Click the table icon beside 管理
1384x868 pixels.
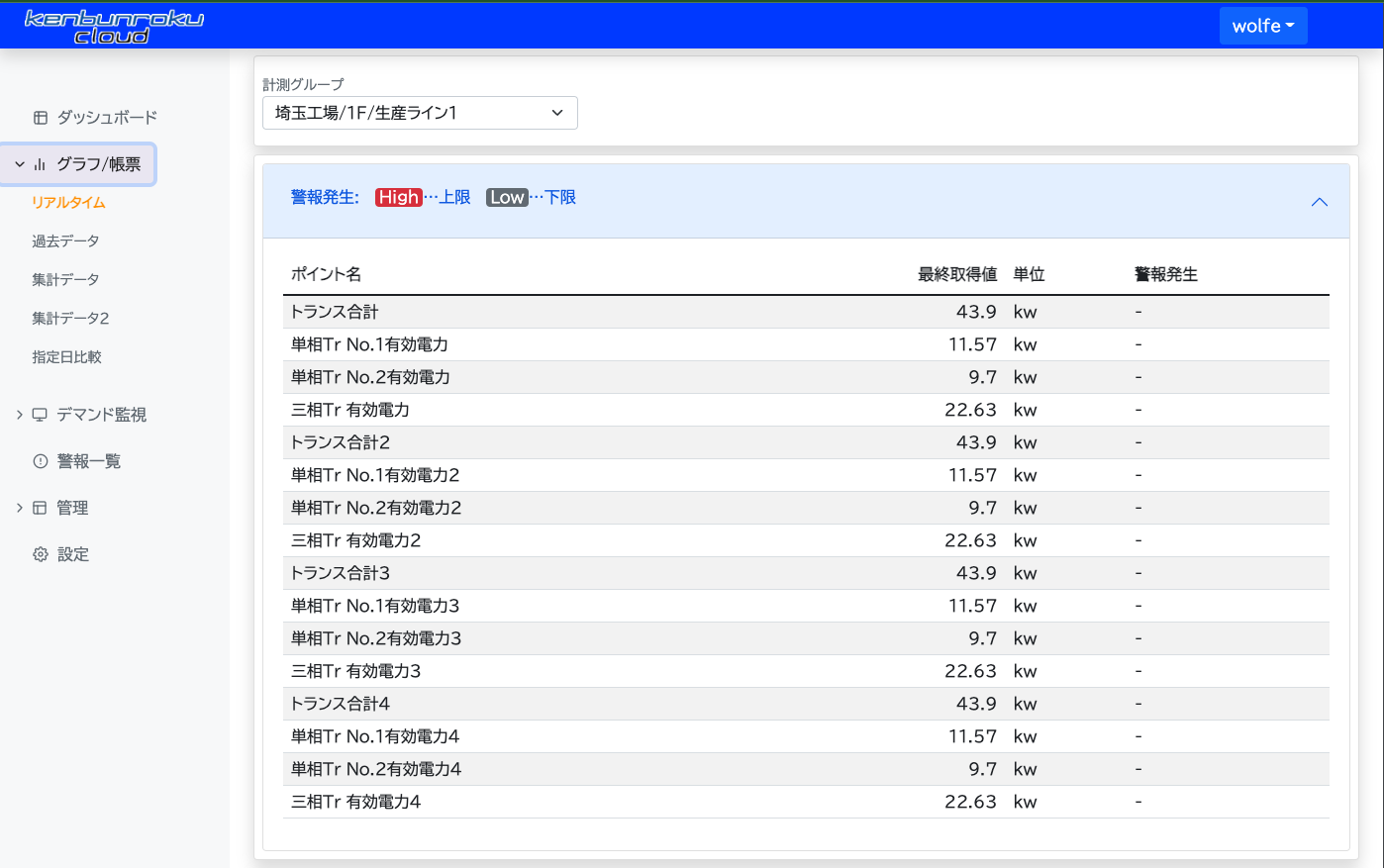[x=41, y=508]
